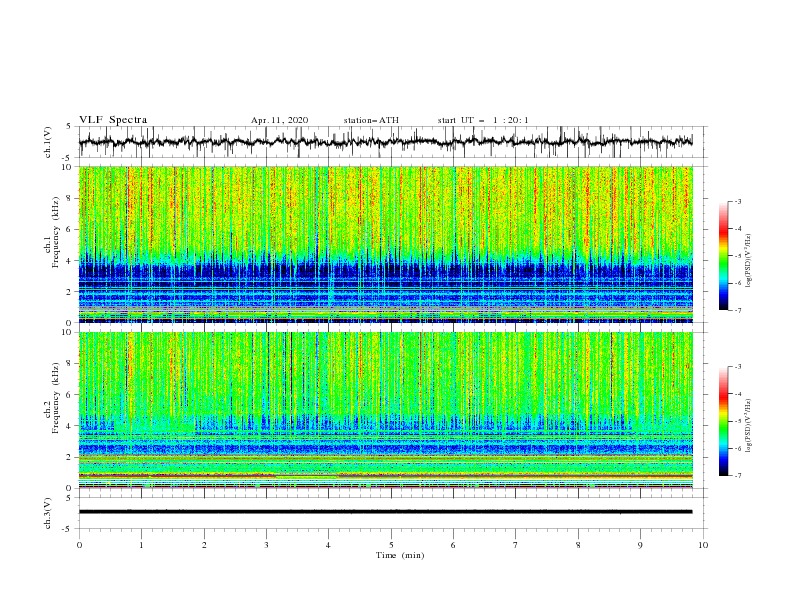Select the "start UT = 1 :20: 1" text

[483, 120]
